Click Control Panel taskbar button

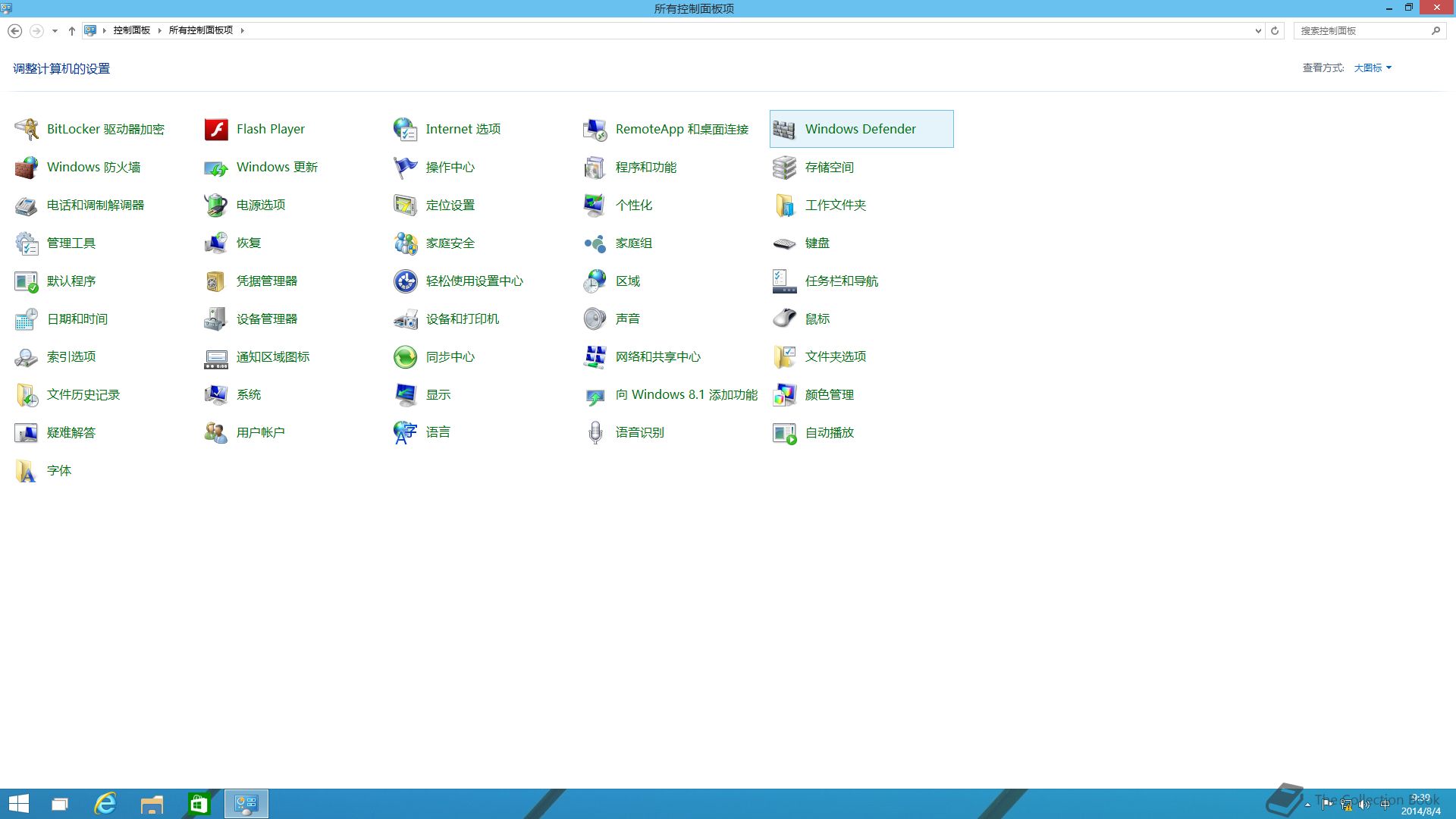[246, 804]
